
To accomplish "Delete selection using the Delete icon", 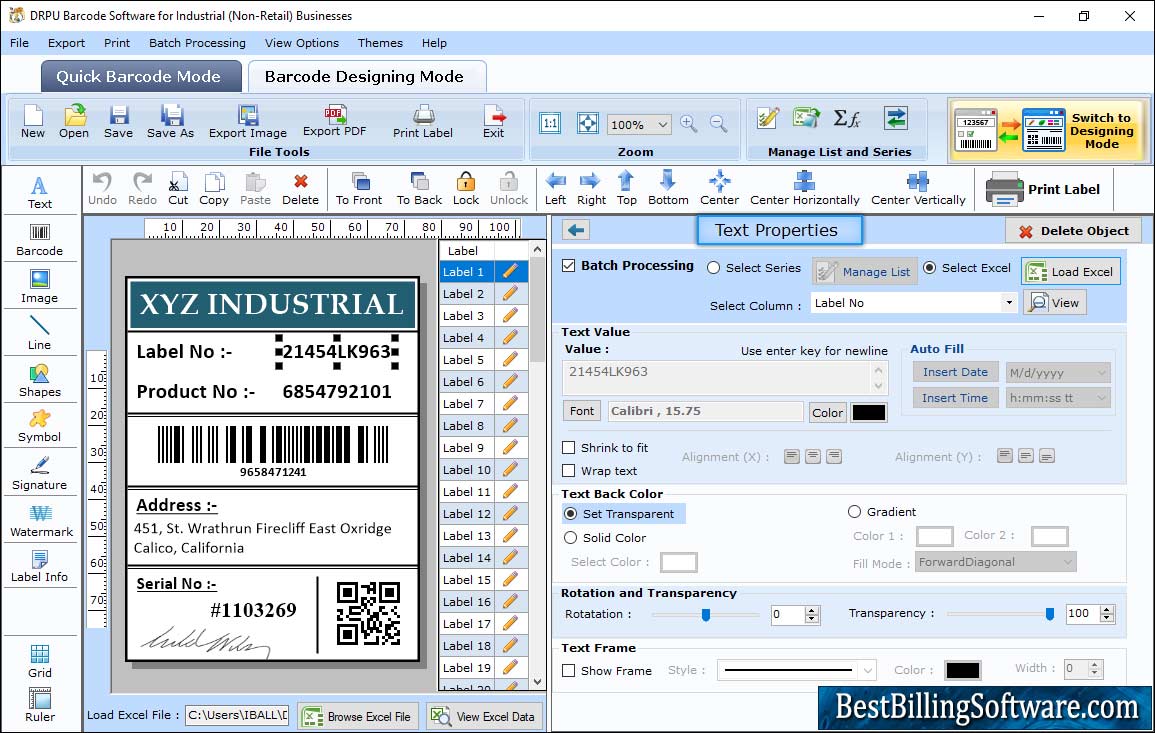I will pos(301,189).
